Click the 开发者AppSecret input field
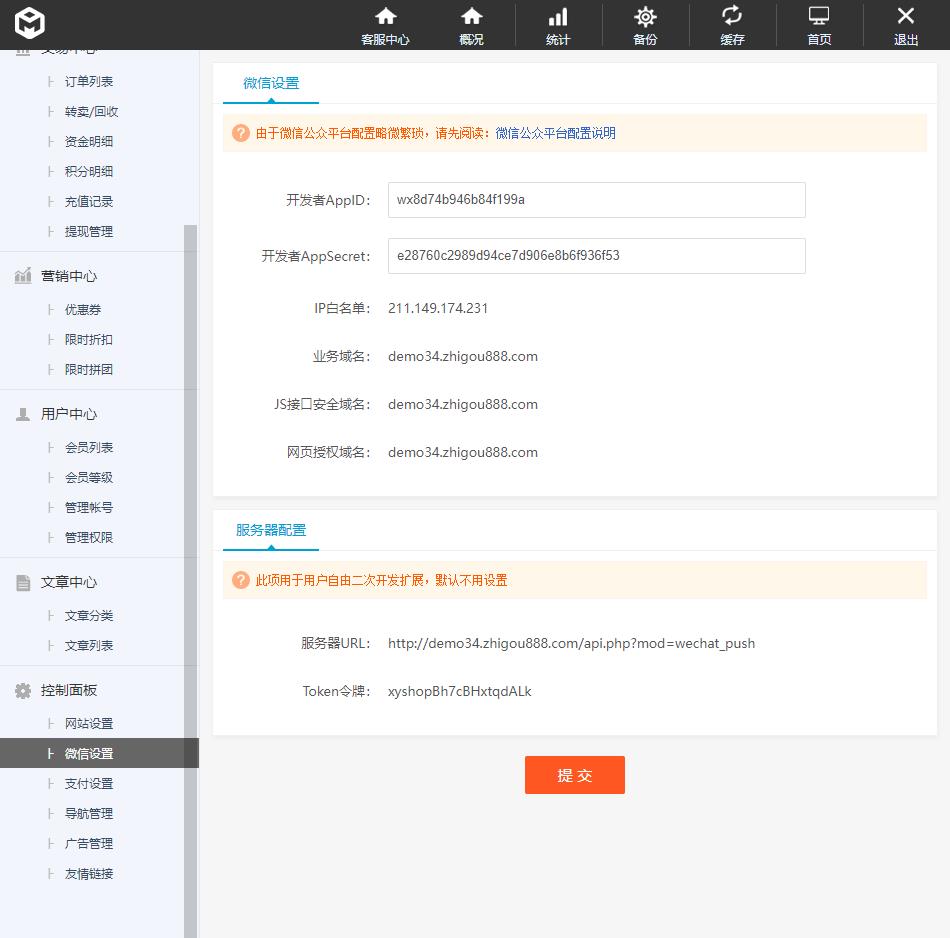 (596, 256)
